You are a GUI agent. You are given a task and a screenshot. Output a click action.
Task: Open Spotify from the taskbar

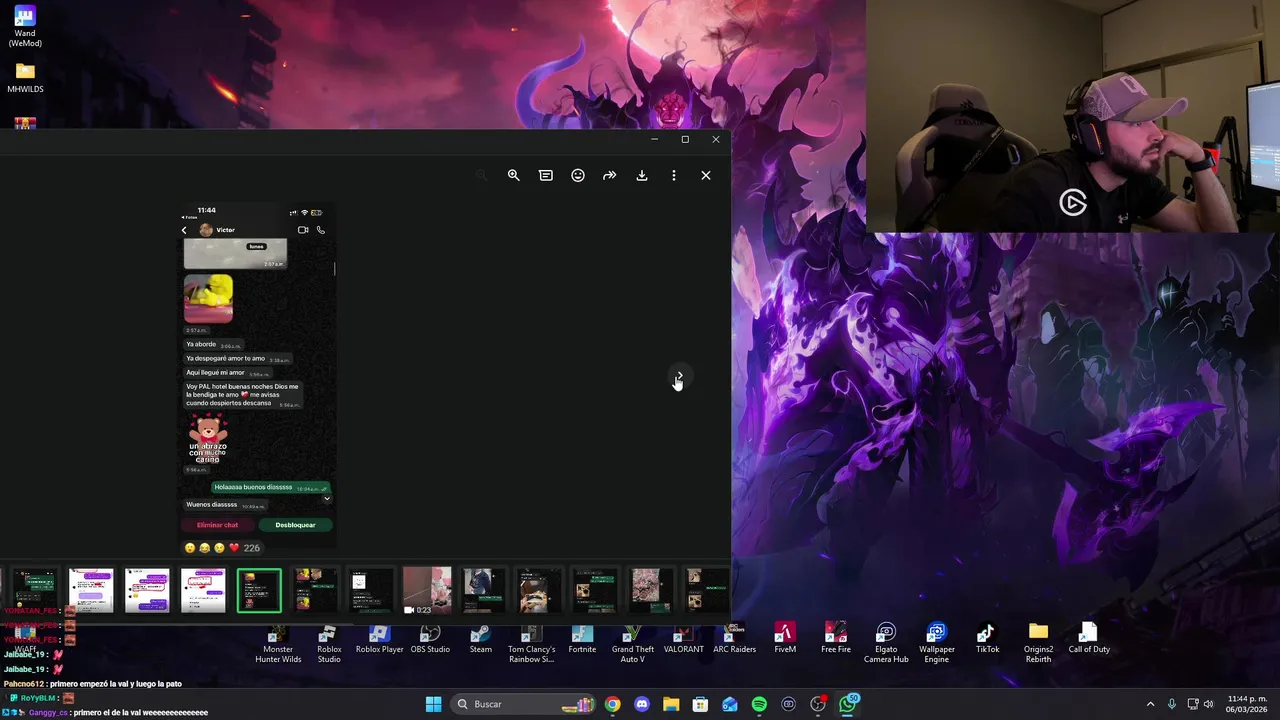coord(759,704)
